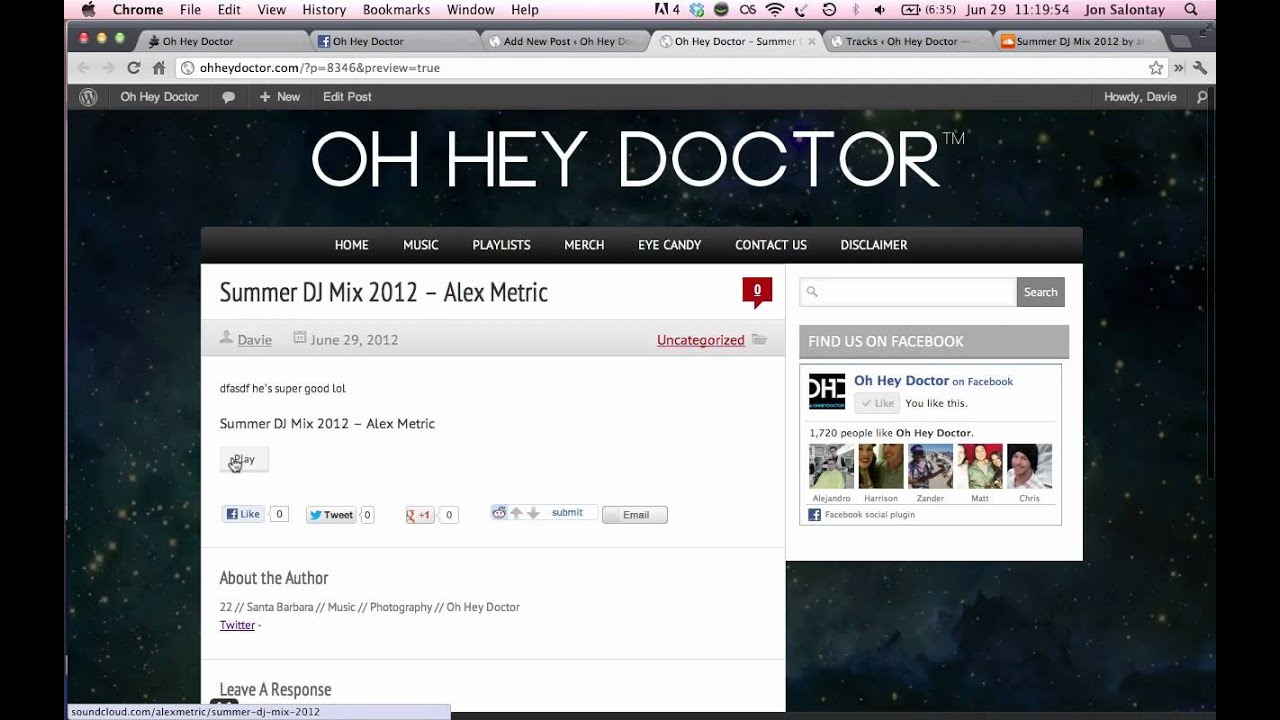
Task: Go to HOME in site navigation
Action: click(x=351, y=245)
